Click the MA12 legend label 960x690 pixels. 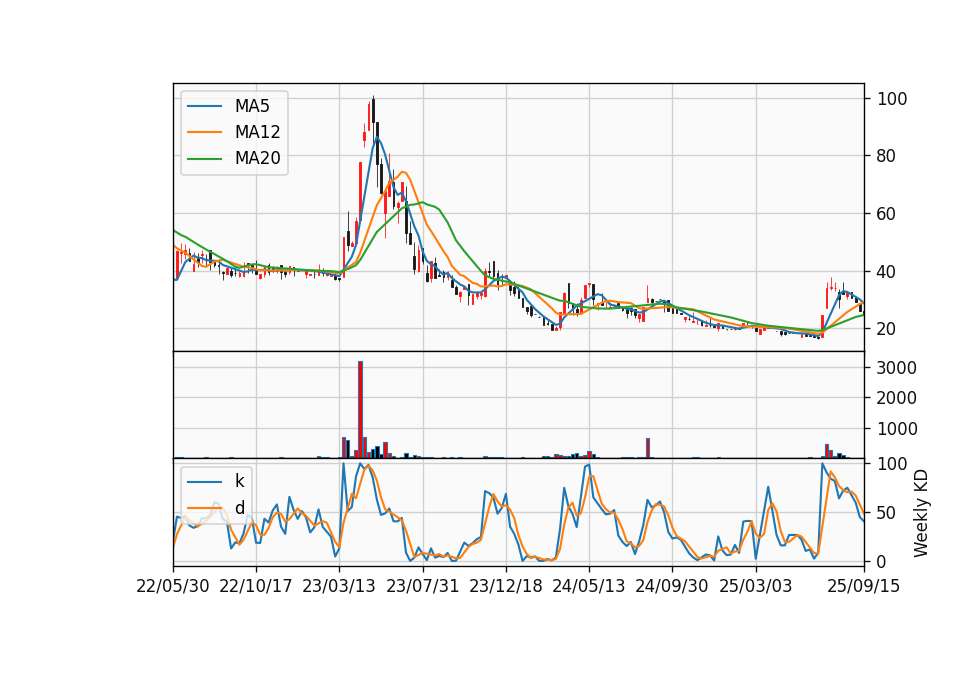(x=257, y=132)
